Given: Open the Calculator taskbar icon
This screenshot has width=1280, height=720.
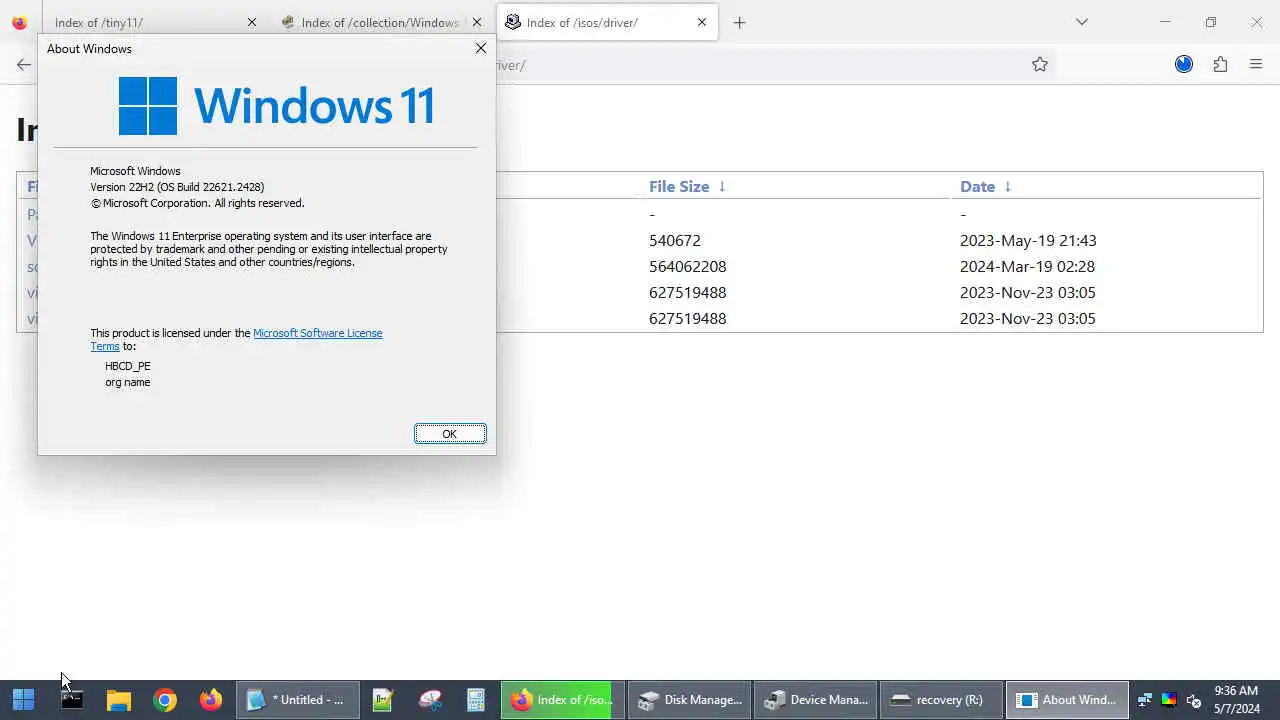Looking at the screenshot, I should [476, 700].
